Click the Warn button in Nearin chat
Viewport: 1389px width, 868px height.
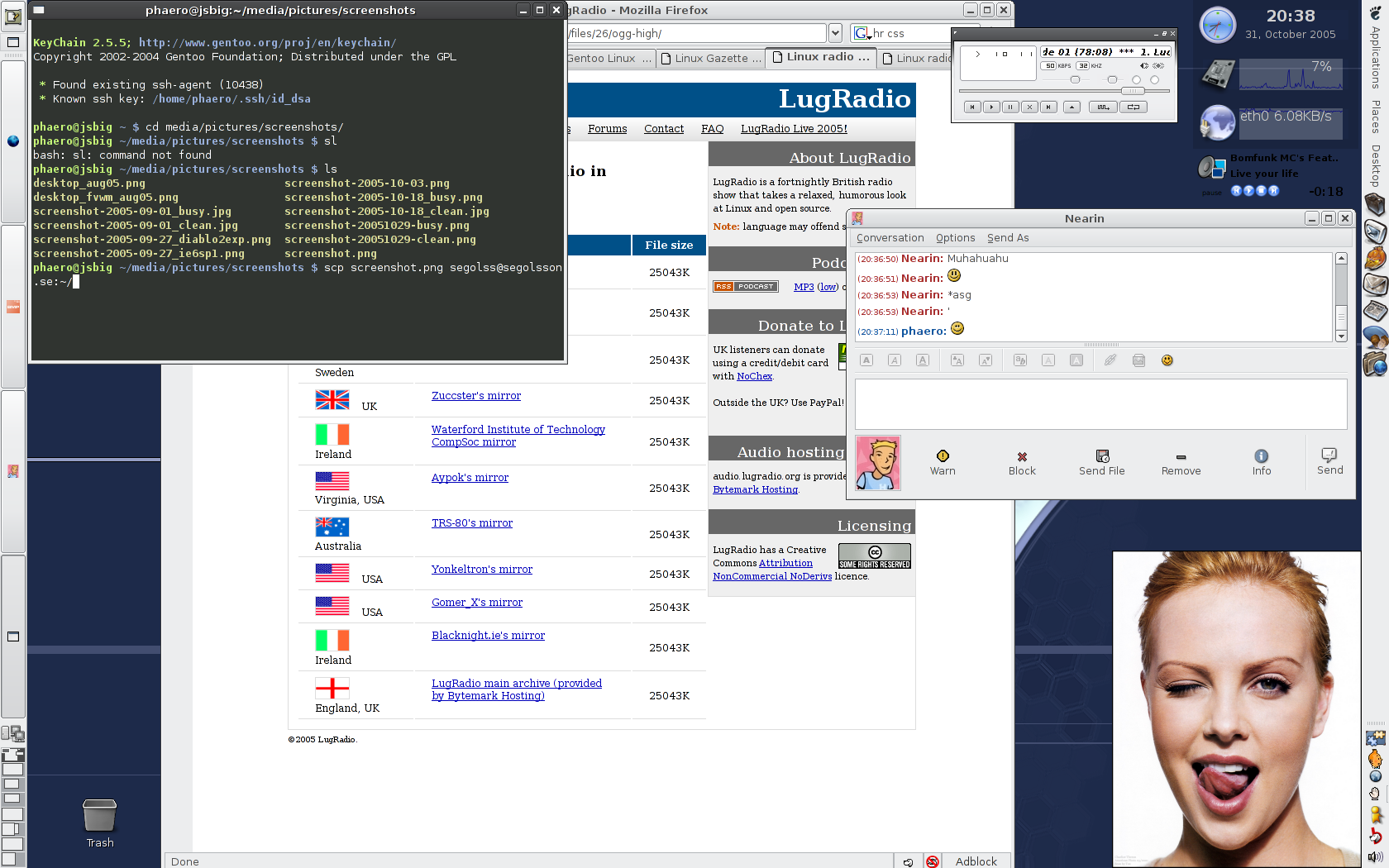(943, 463)
